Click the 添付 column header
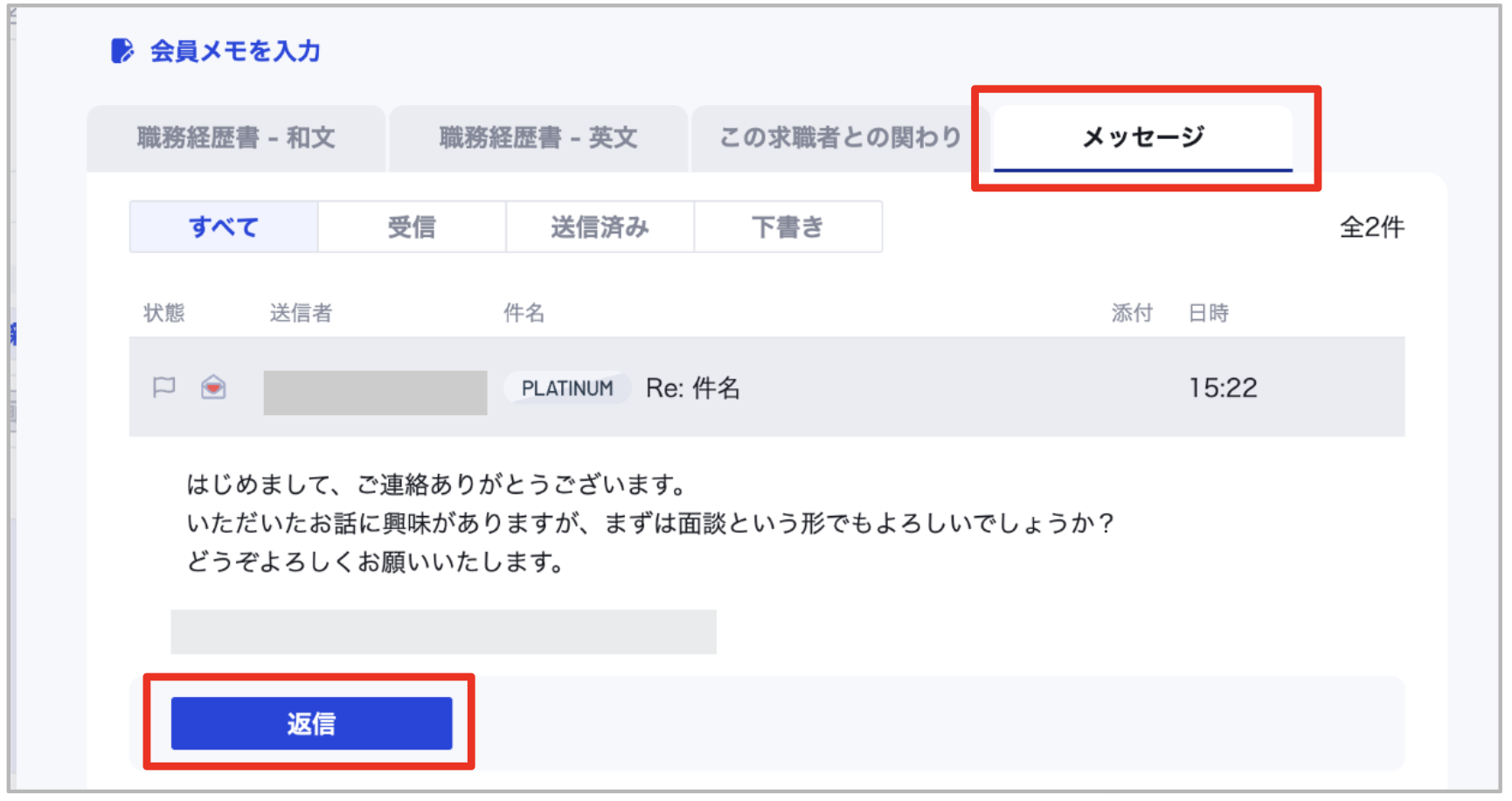This screenshot has width=1512, height=801. (1132, 313)
